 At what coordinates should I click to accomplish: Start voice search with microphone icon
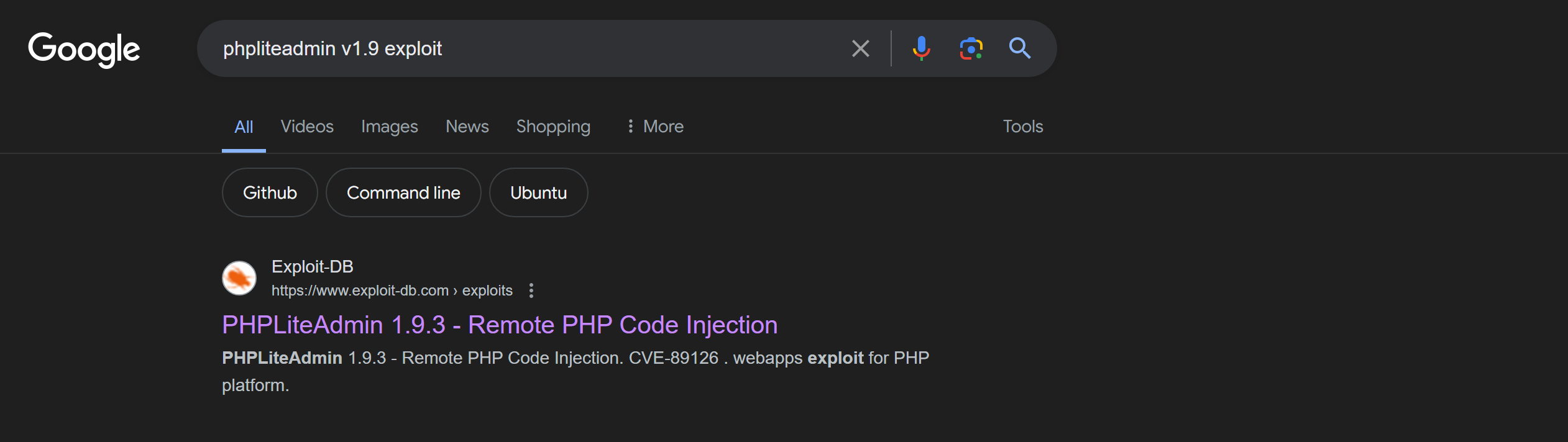pos(921,48)
